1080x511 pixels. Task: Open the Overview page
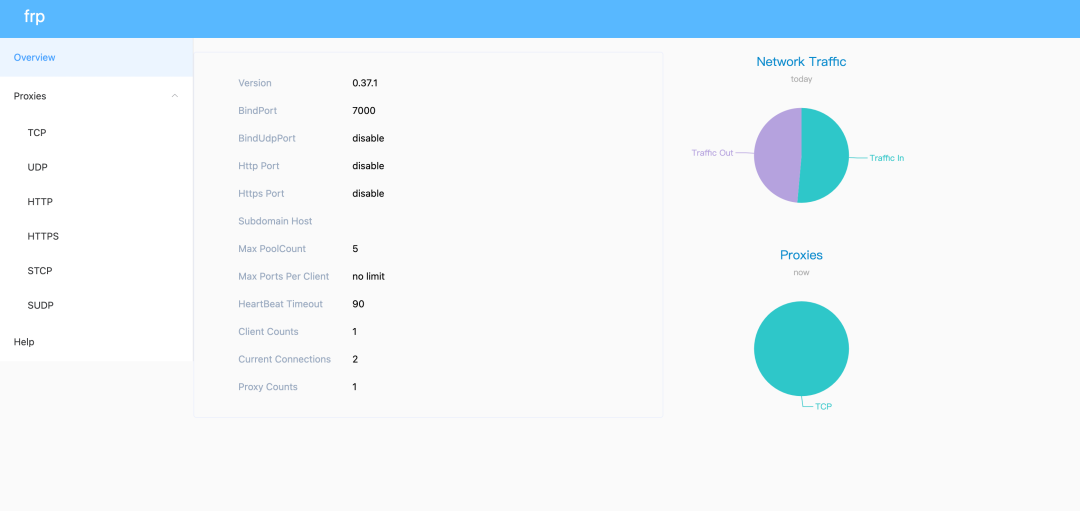[x=35, y=58]
